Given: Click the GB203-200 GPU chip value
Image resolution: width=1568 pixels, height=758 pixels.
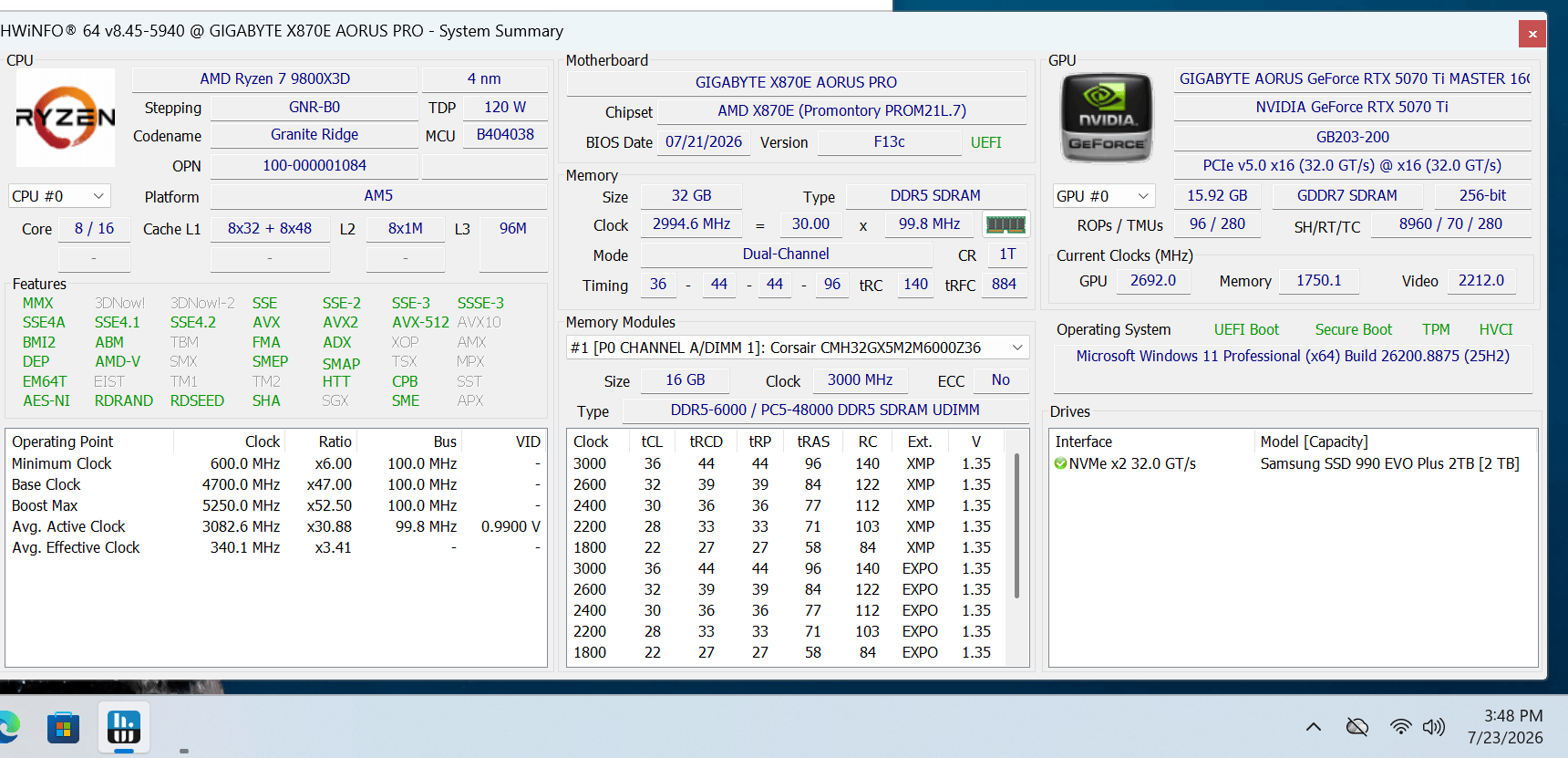Looking at the screenshot, I should click(x=1353, y=138).
